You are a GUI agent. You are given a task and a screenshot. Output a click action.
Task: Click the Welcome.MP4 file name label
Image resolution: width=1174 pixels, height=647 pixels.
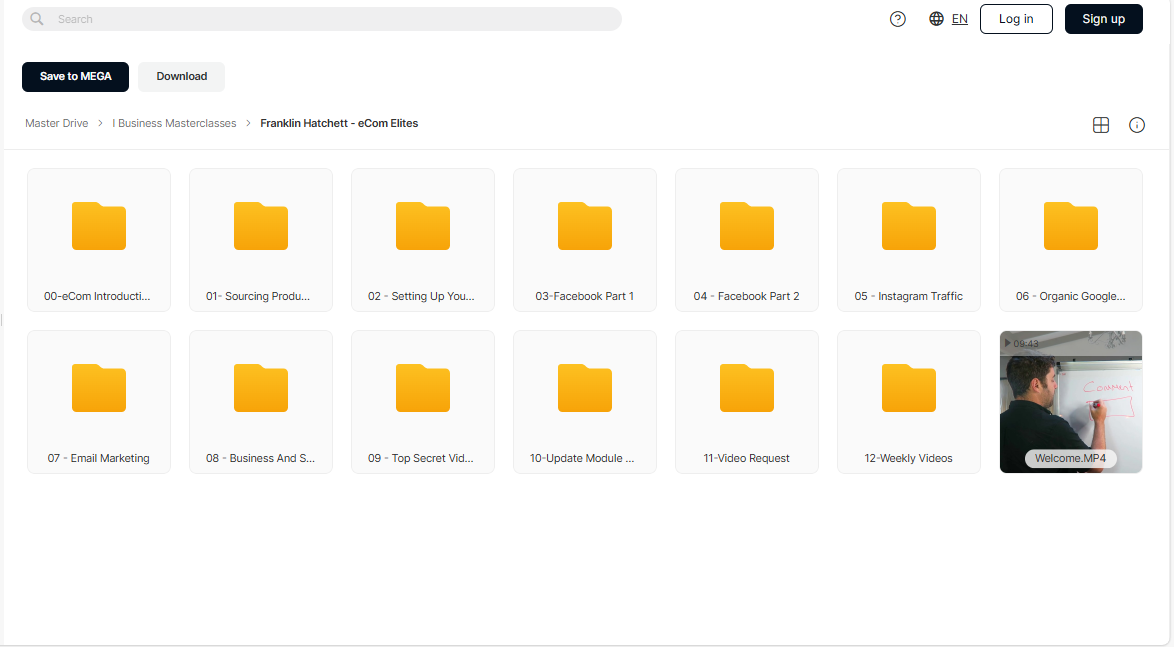(x=1071, y=458)
